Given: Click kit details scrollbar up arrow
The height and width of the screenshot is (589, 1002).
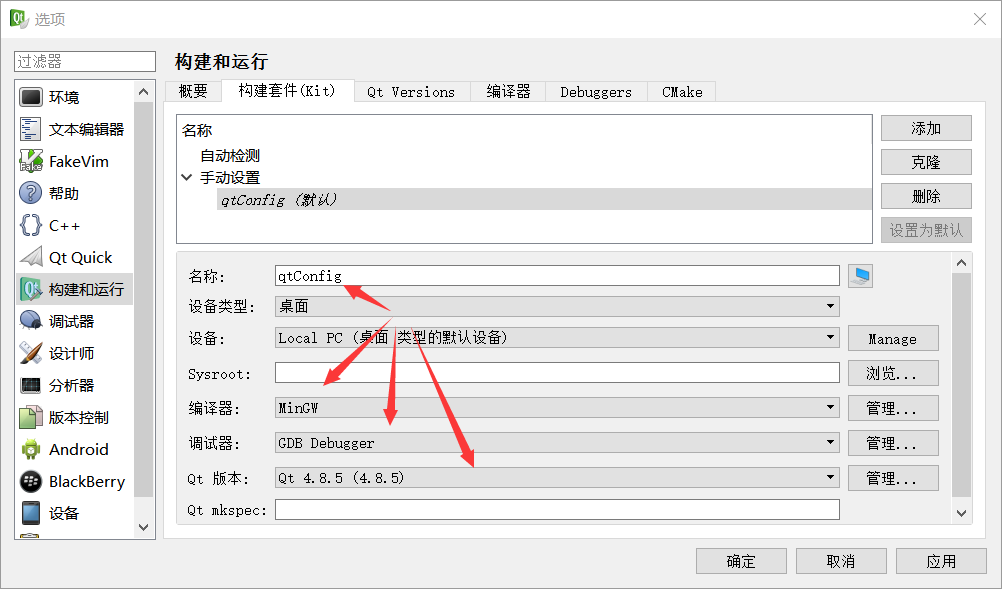Looking at the screenshot, I should pos(962,263).
